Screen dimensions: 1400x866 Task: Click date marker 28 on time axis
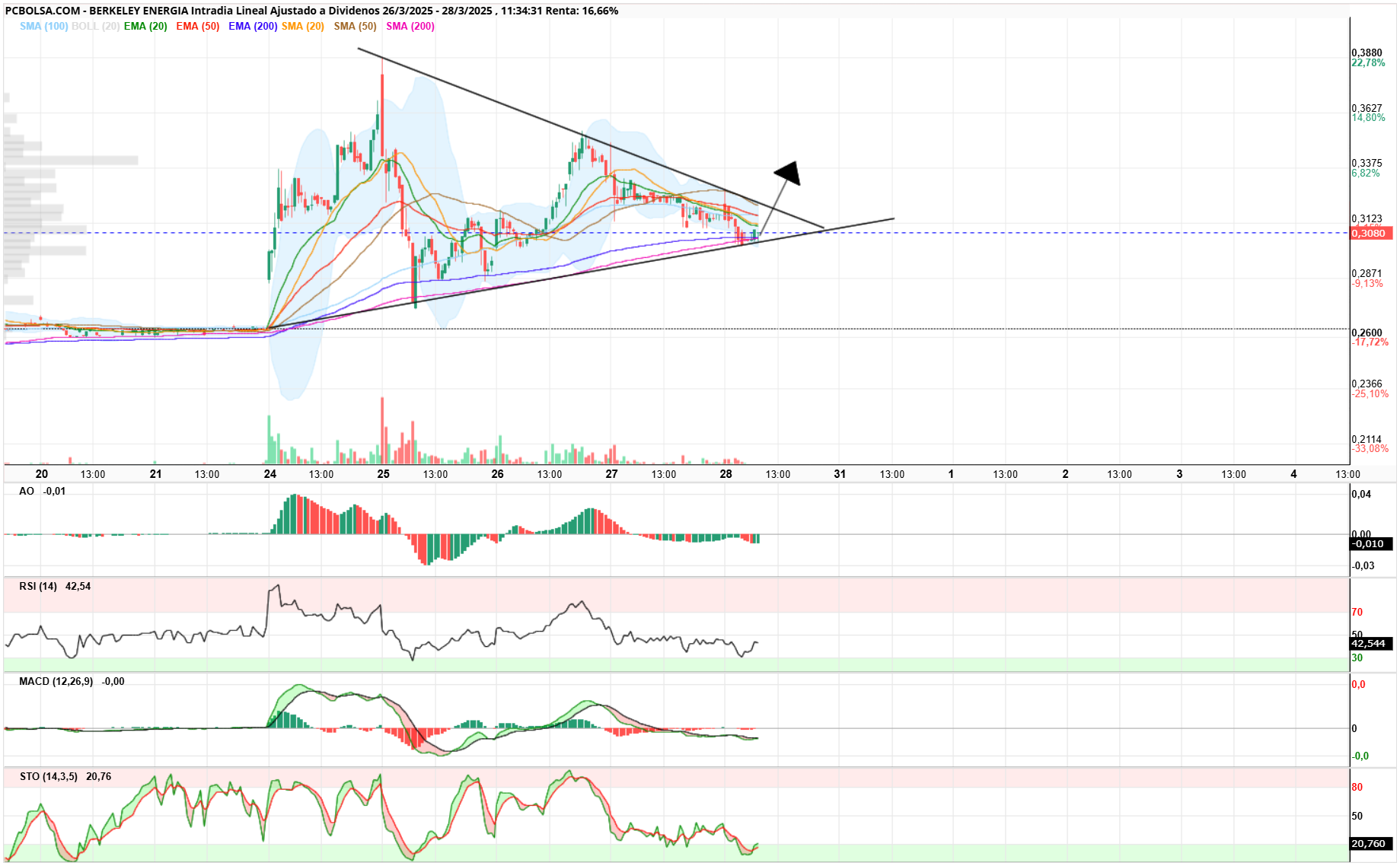coord(726,473)
